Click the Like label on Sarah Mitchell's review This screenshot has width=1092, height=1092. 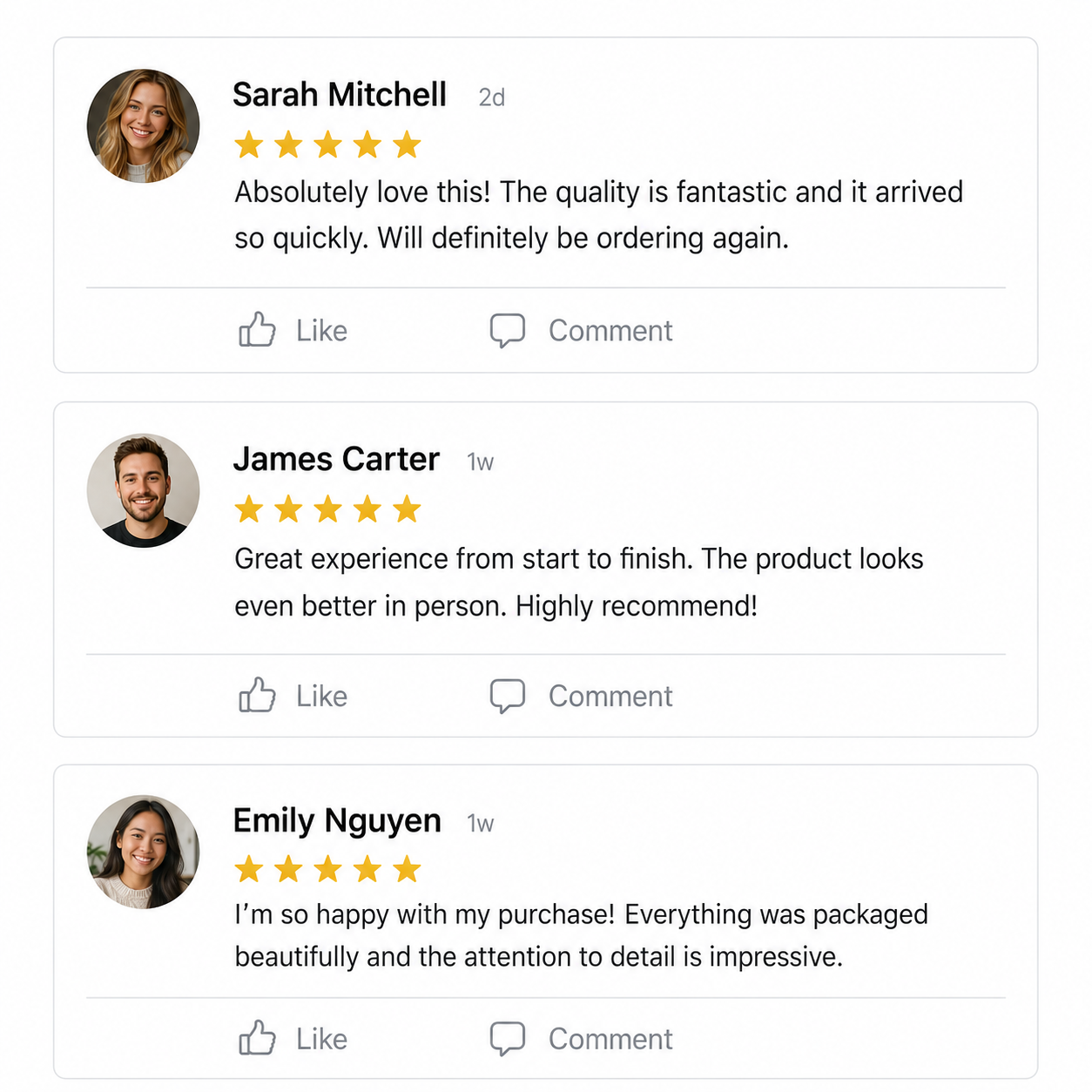click(321, 331)
